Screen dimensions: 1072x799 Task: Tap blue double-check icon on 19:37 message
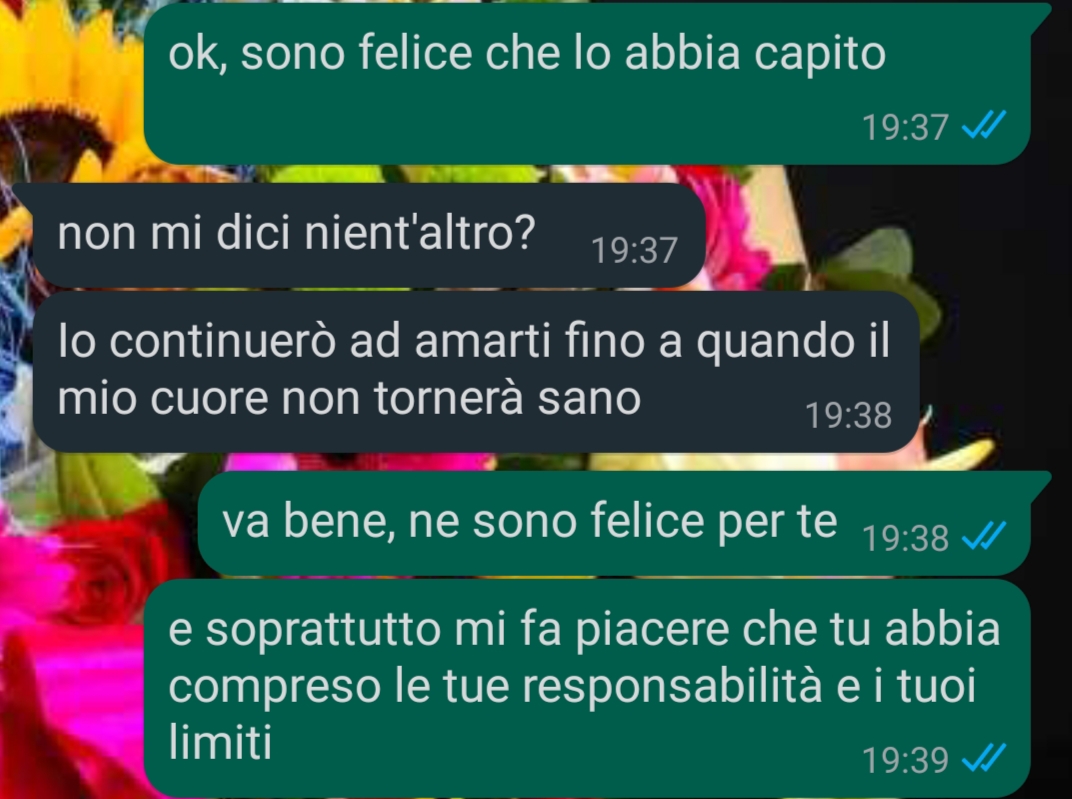[984, 126]
